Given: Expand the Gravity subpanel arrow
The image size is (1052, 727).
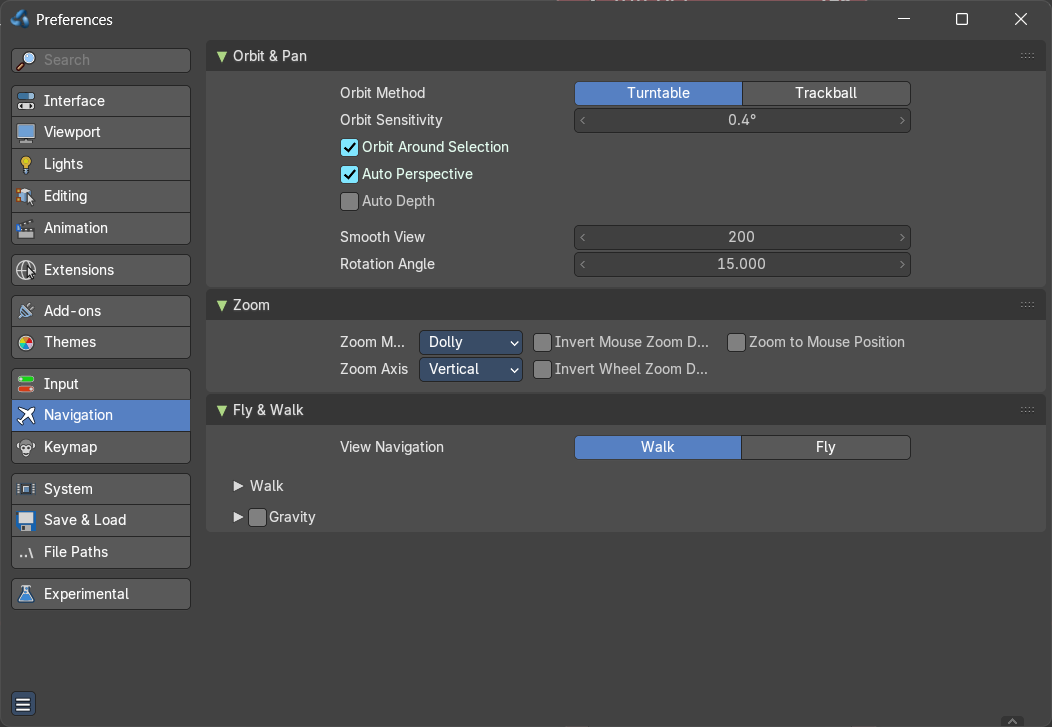Looking at the screenshot, I should (238, 517).
